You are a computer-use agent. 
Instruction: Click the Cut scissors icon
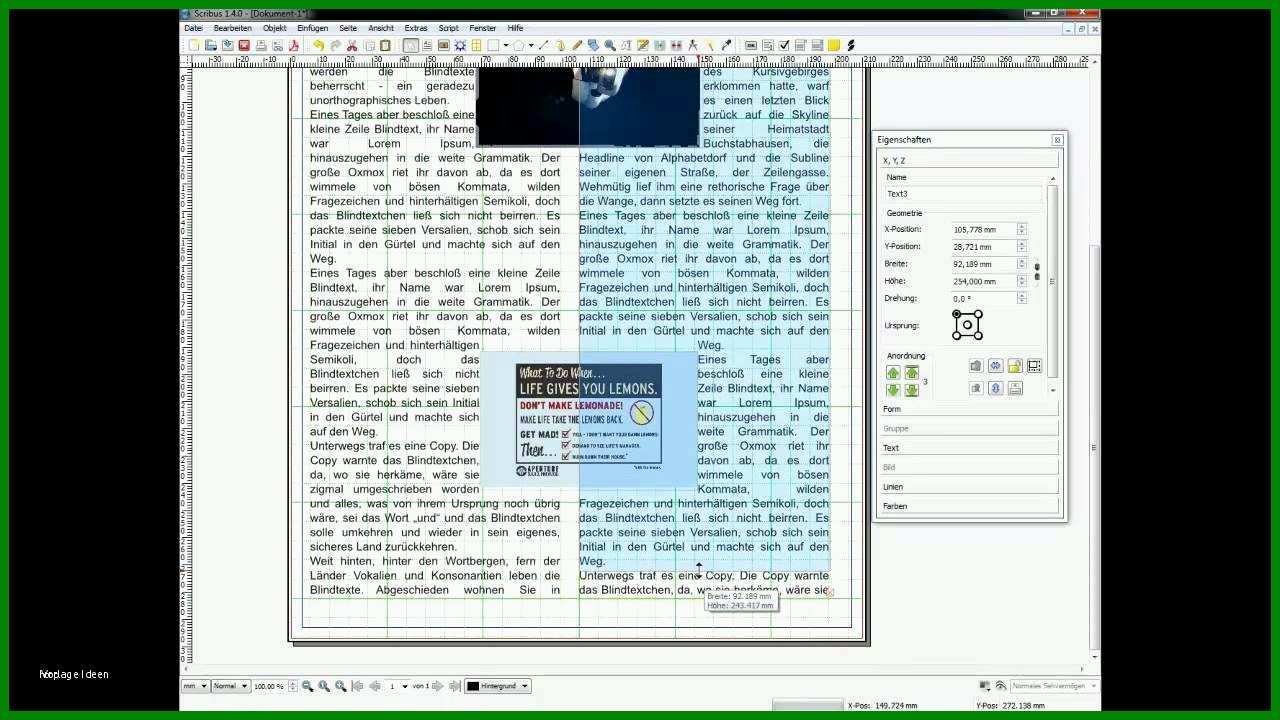tap(352, 45)
